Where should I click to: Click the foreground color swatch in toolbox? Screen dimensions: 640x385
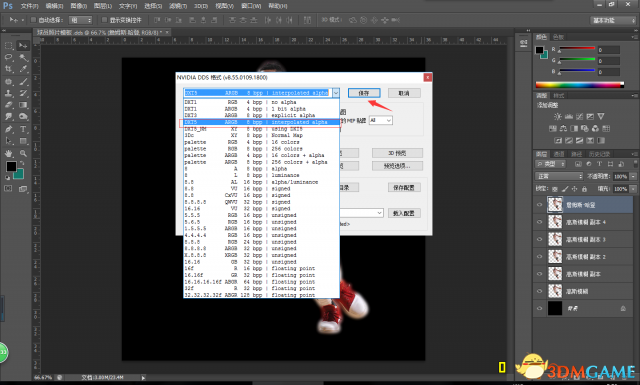coord(11,166)
